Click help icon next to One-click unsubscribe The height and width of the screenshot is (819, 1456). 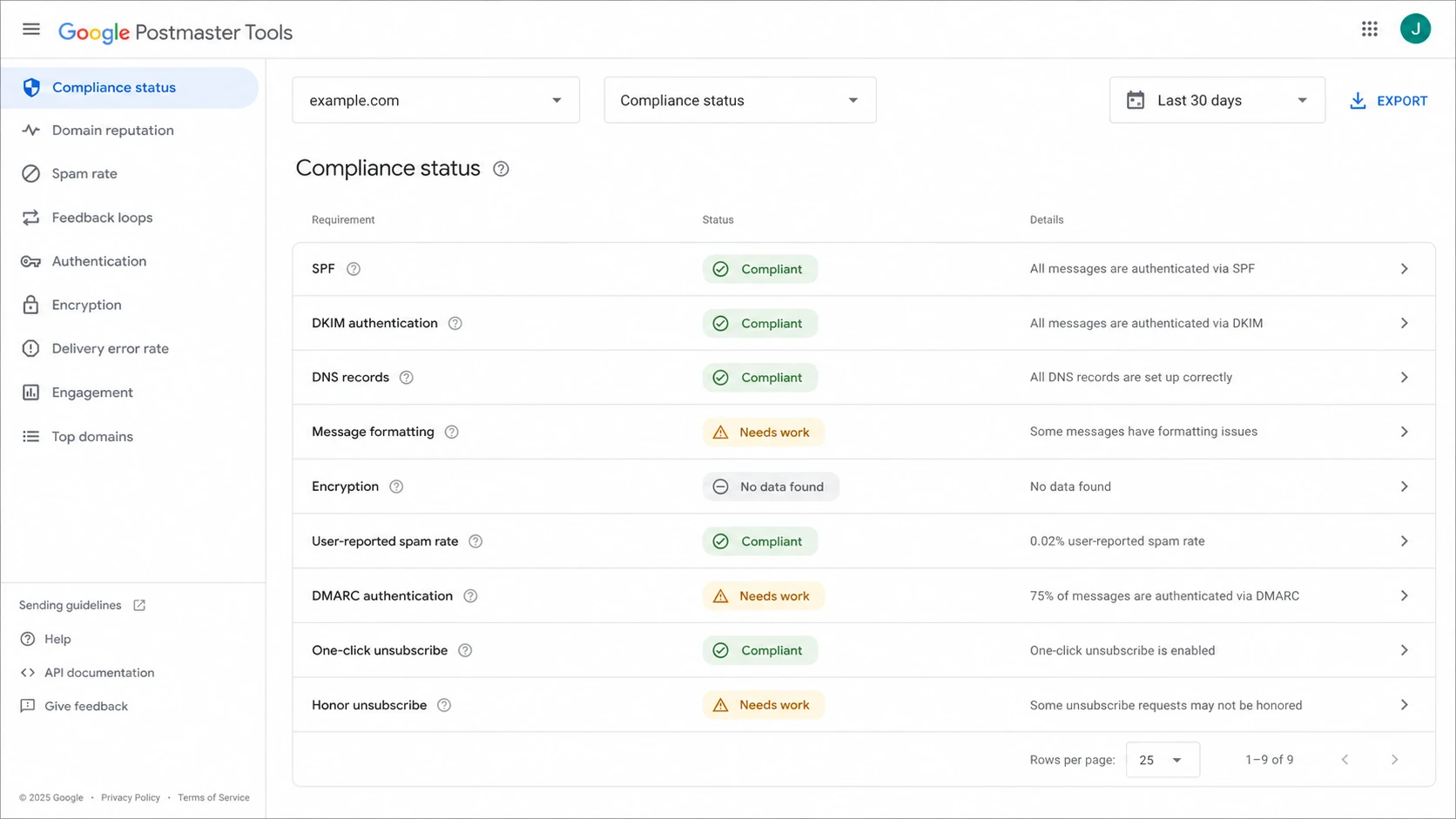(x=465, y=651)
